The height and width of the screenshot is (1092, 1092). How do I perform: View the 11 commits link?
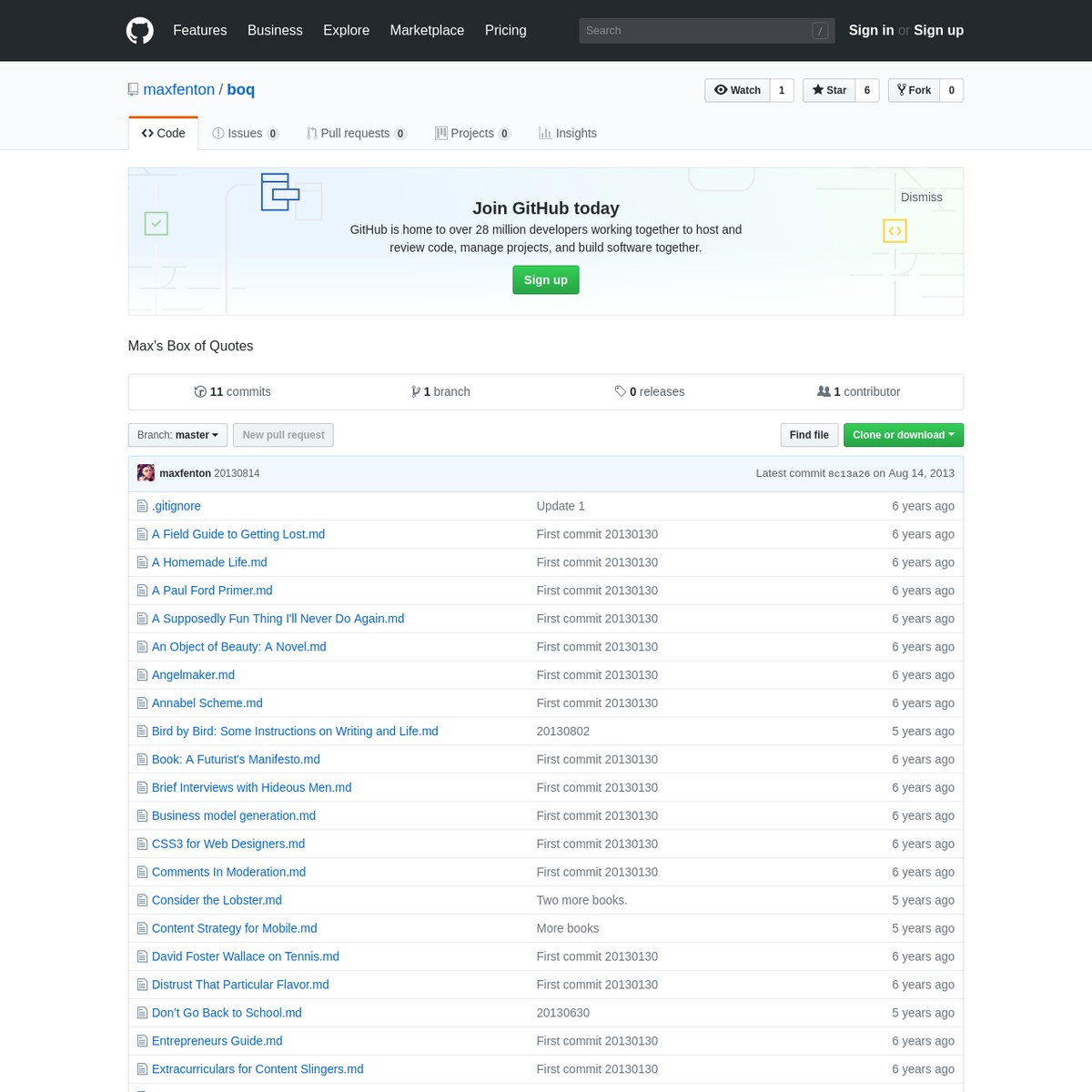tap(233, 391)
